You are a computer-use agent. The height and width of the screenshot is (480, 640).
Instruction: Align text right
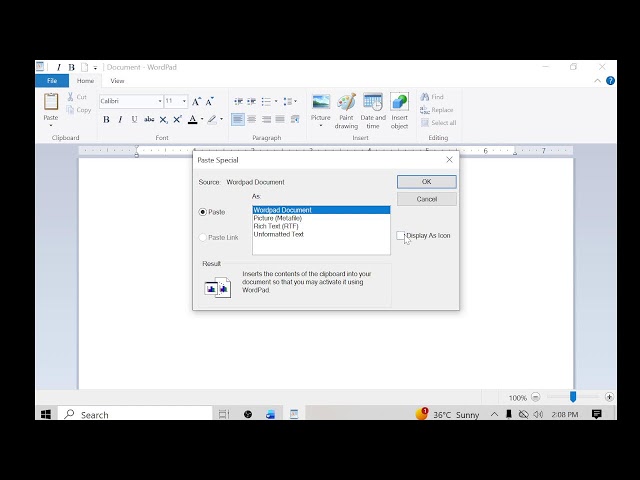(x=266, y=119)
